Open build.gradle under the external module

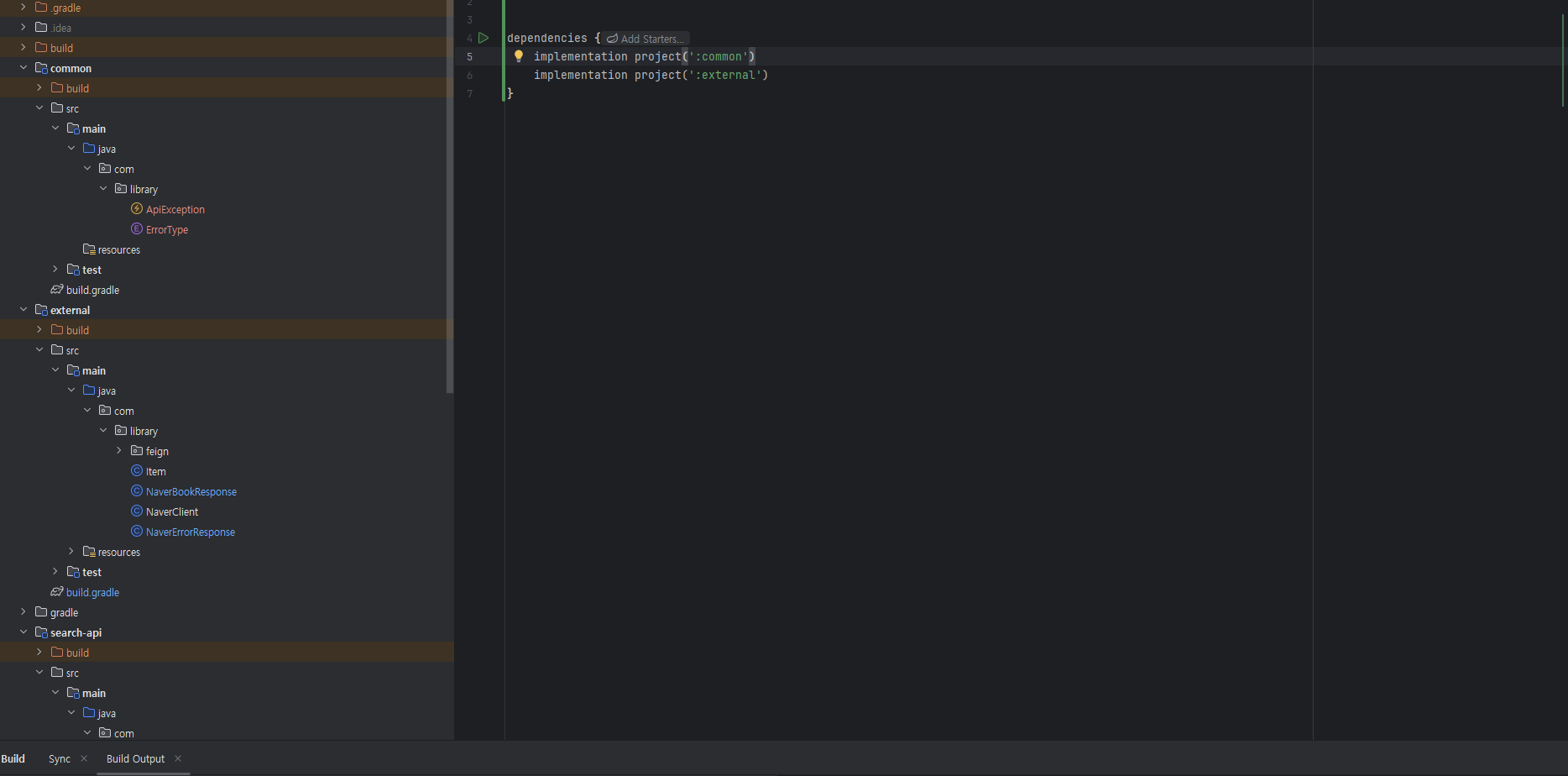92,592
